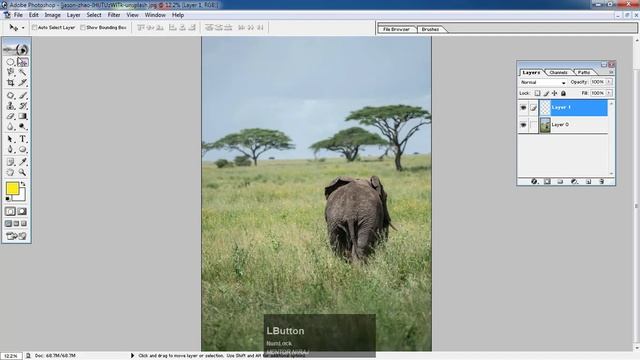Select the History Brush tool
The width and height of the screenshot is (640, 360).
click(22, 106)
